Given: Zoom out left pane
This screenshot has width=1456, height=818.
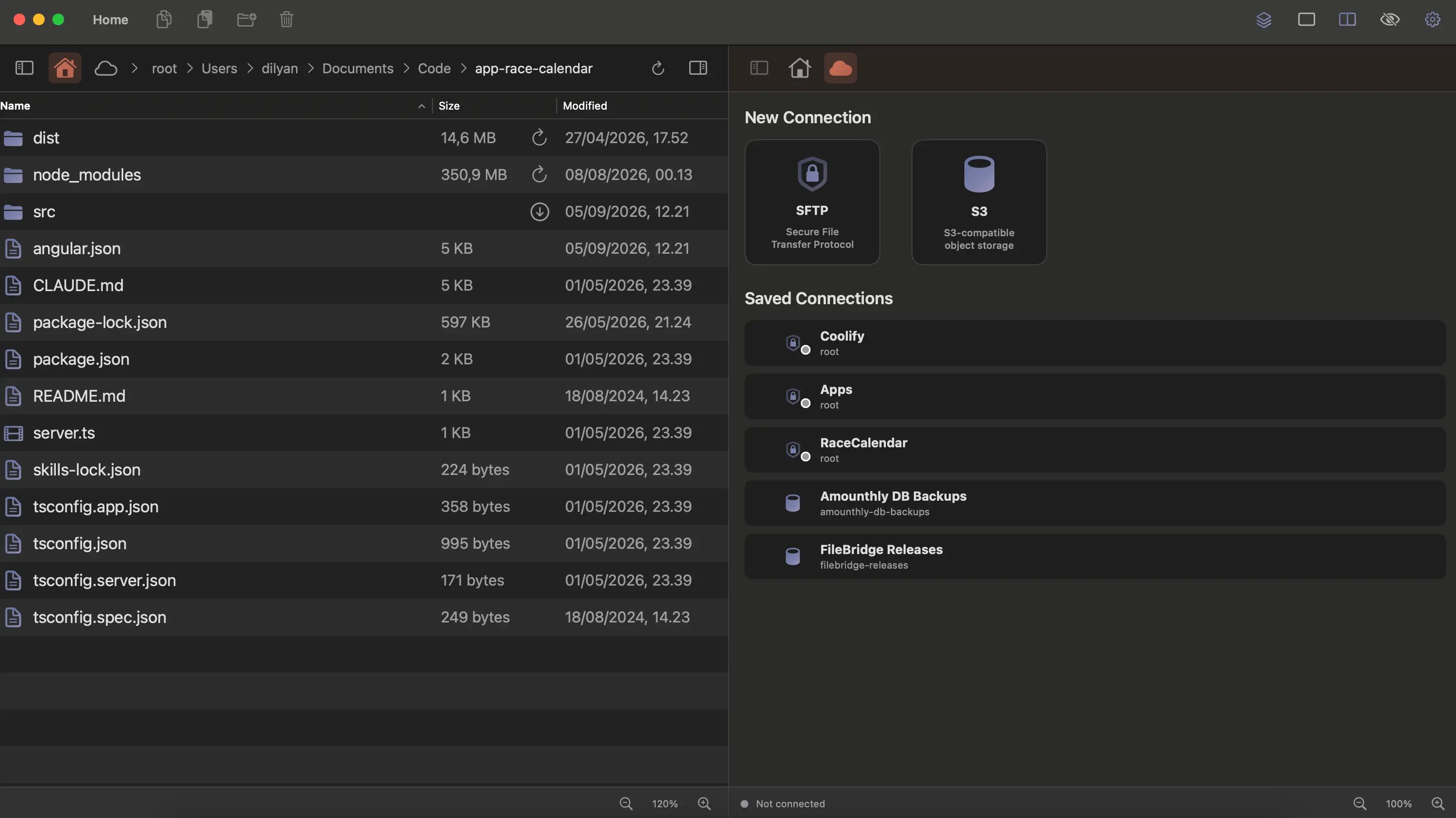Looking at the screenshot, I should click(x=626, y=803).
